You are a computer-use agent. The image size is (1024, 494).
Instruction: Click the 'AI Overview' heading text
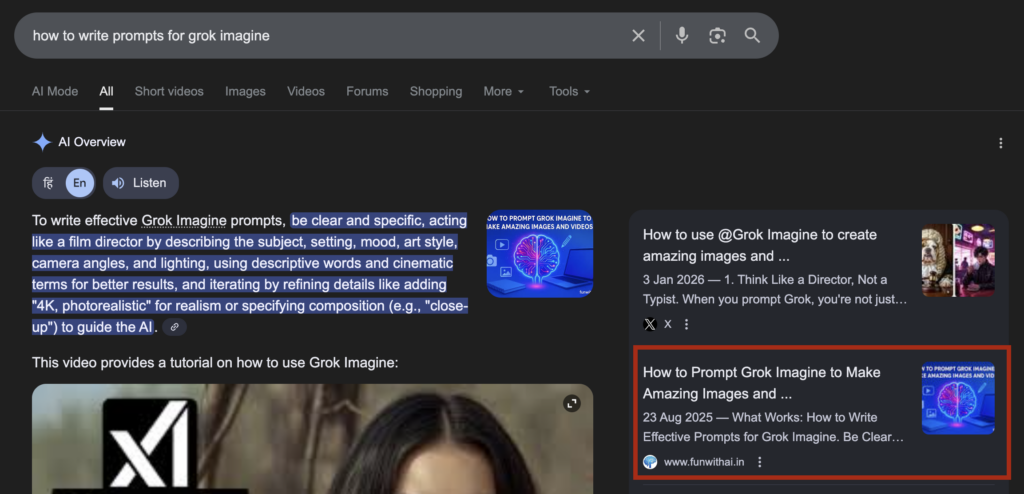coord(92,142)
